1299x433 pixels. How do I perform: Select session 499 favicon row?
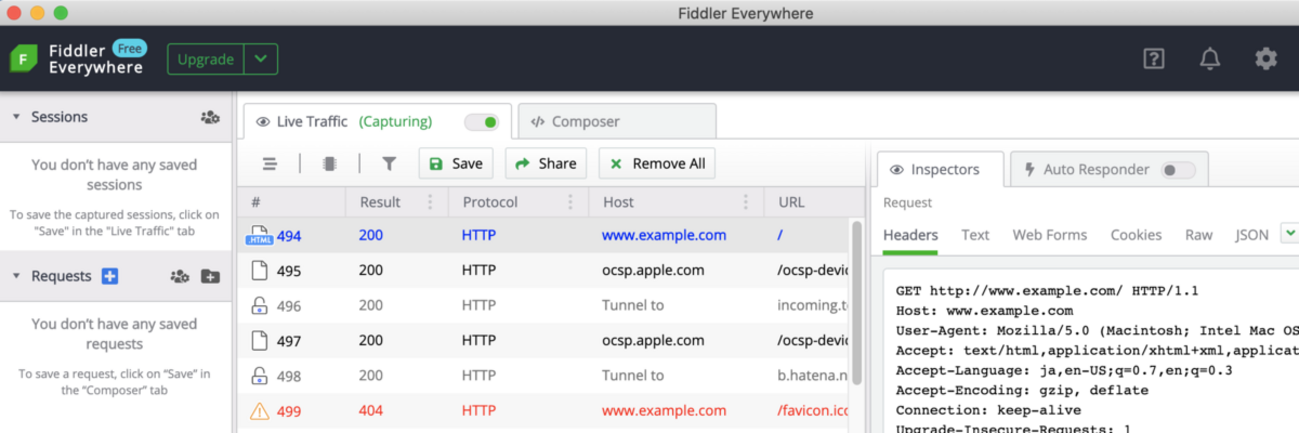point(540,410)
